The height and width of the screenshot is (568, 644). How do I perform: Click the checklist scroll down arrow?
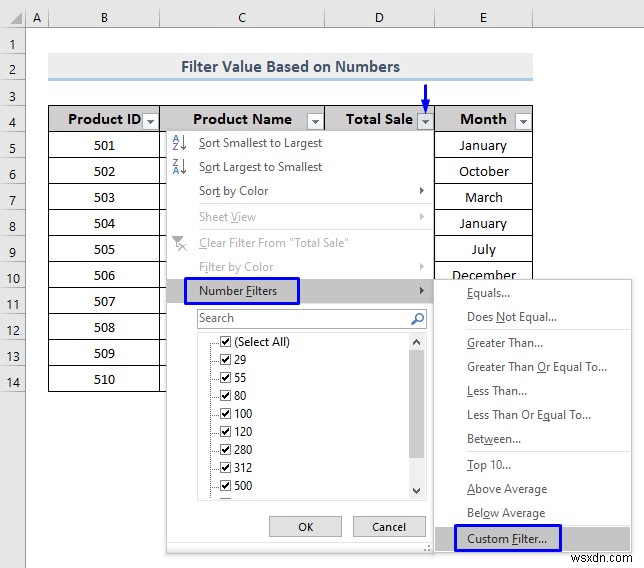pos(416,491)
